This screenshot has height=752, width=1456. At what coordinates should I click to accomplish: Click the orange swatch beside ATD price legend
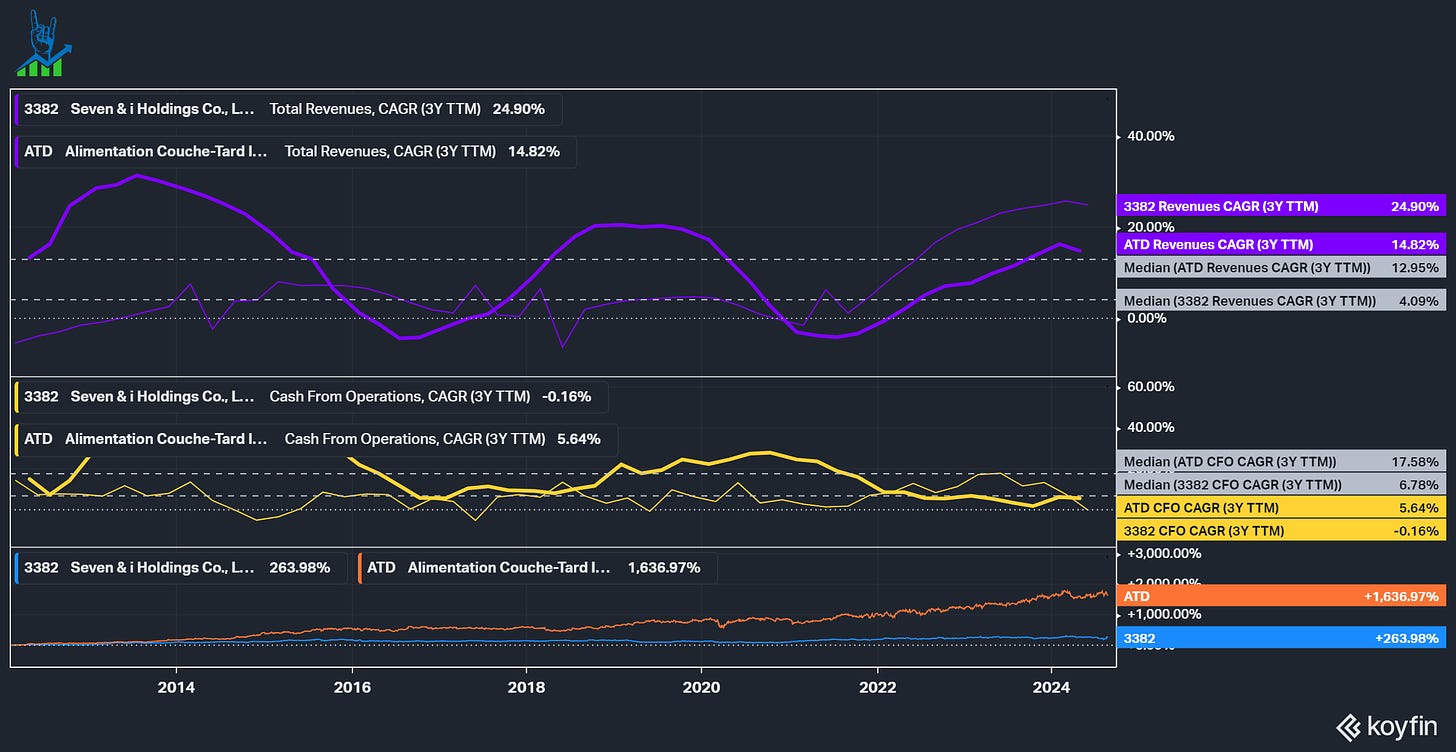(360, 568)
